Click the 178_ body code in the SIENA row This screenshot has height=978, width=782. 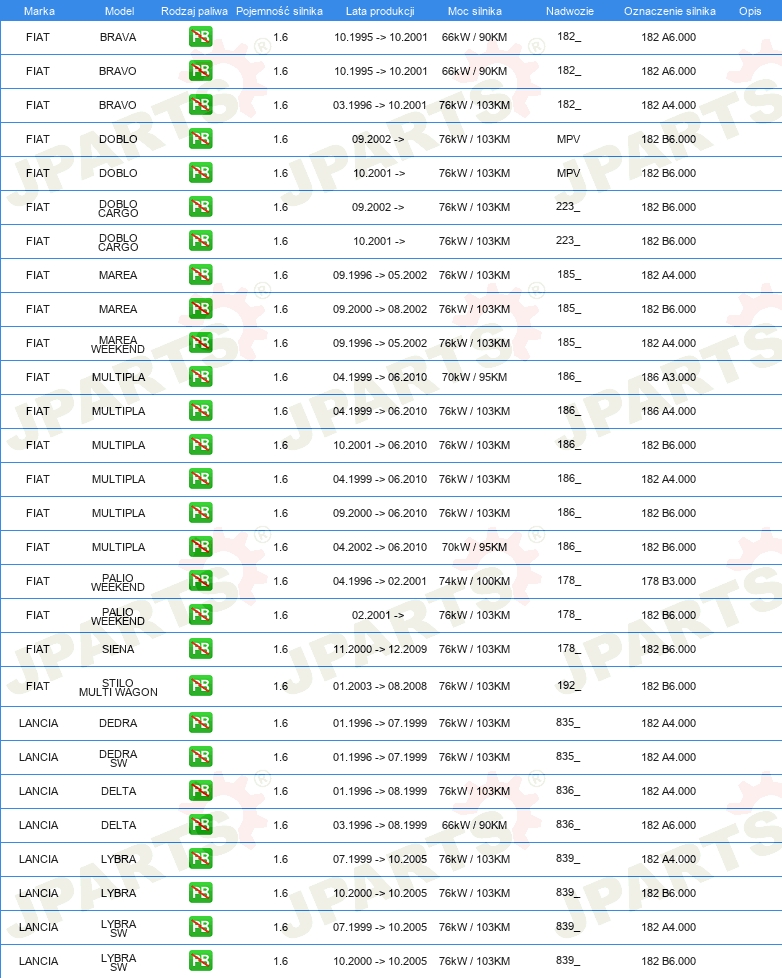click(x=569, y=648)
